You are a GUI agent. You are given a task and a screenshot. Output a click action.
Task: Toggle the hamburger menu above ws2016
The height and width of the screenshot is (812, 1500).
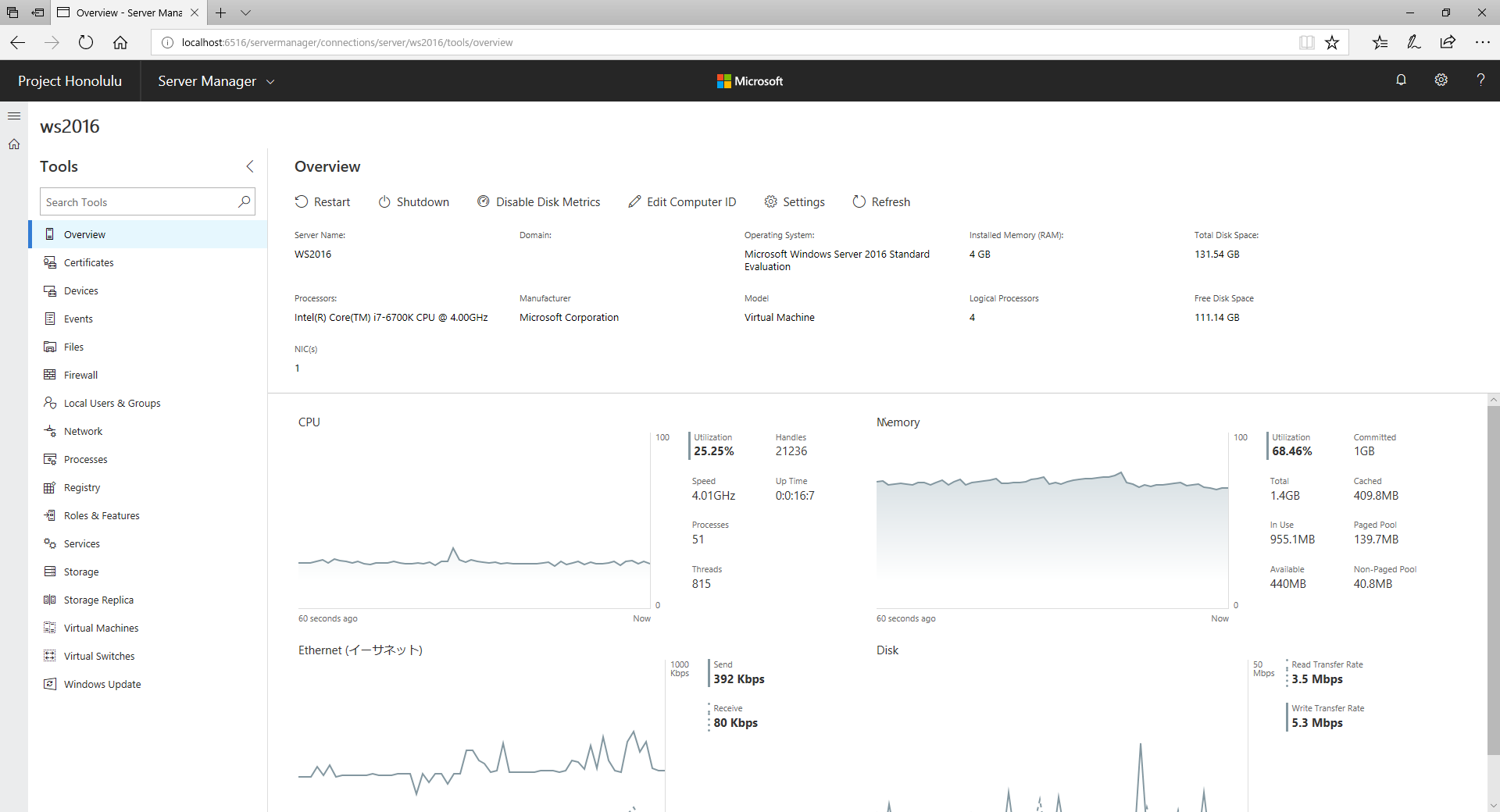click(14, 116)
